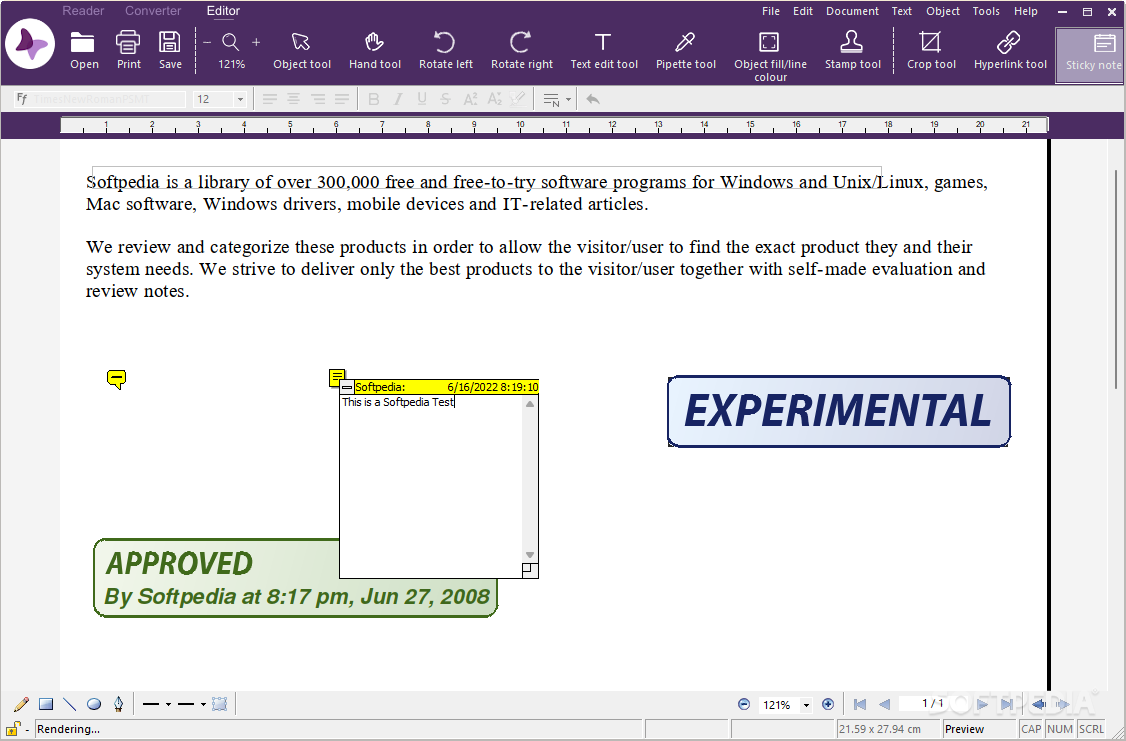Expand the first line style dropdown
Image resolution: width=1126 pixels, height=741 pixels.
coord(168,704)
